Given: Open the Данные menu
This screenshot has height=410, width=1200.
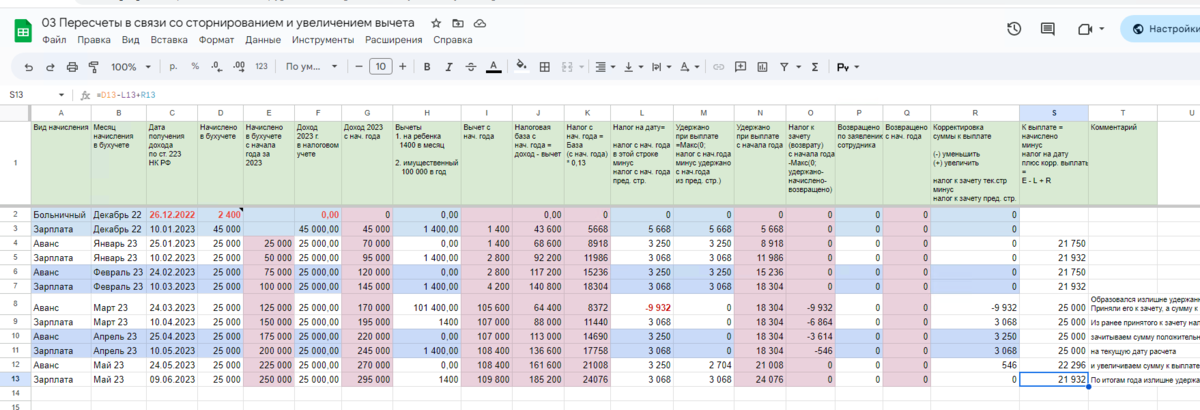Looking at the screenshot, I should [263, 41].
